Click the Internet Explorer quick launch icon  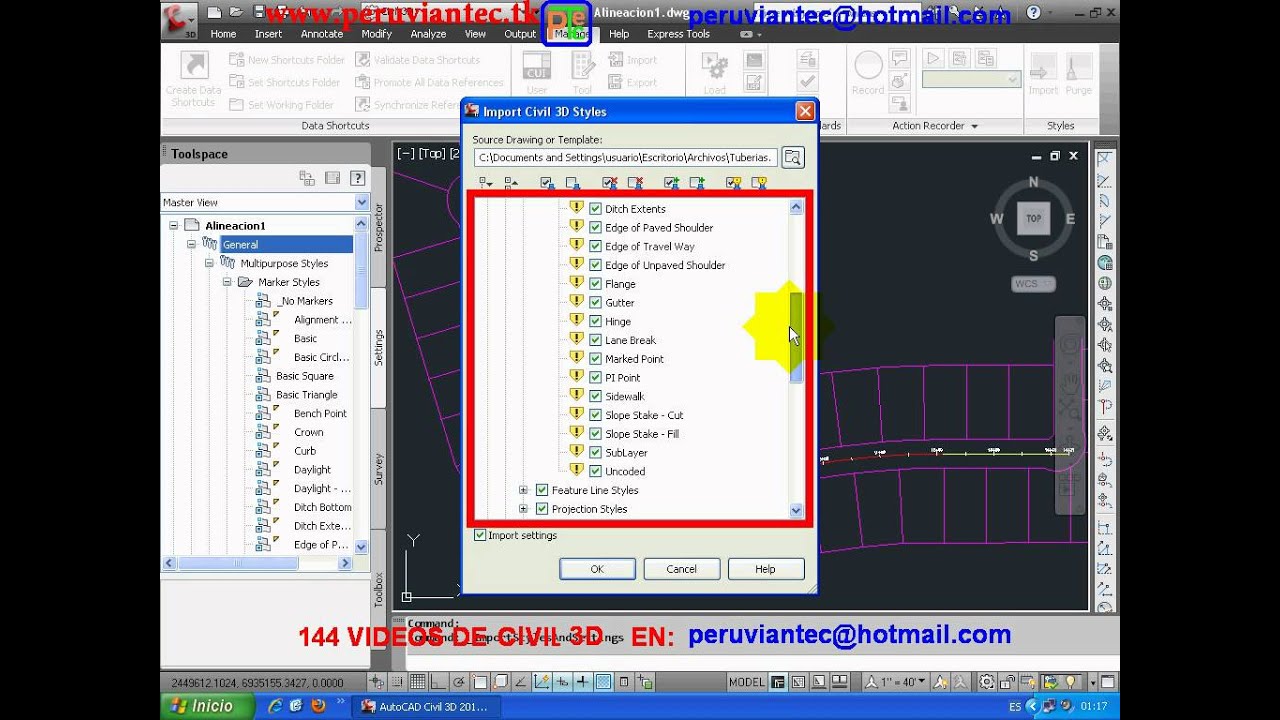pos(275,706)
